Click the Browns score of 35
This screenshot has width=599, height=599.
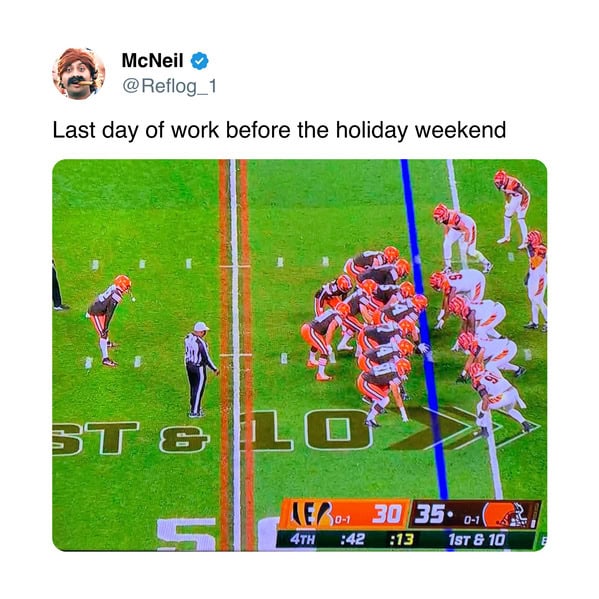430,514
